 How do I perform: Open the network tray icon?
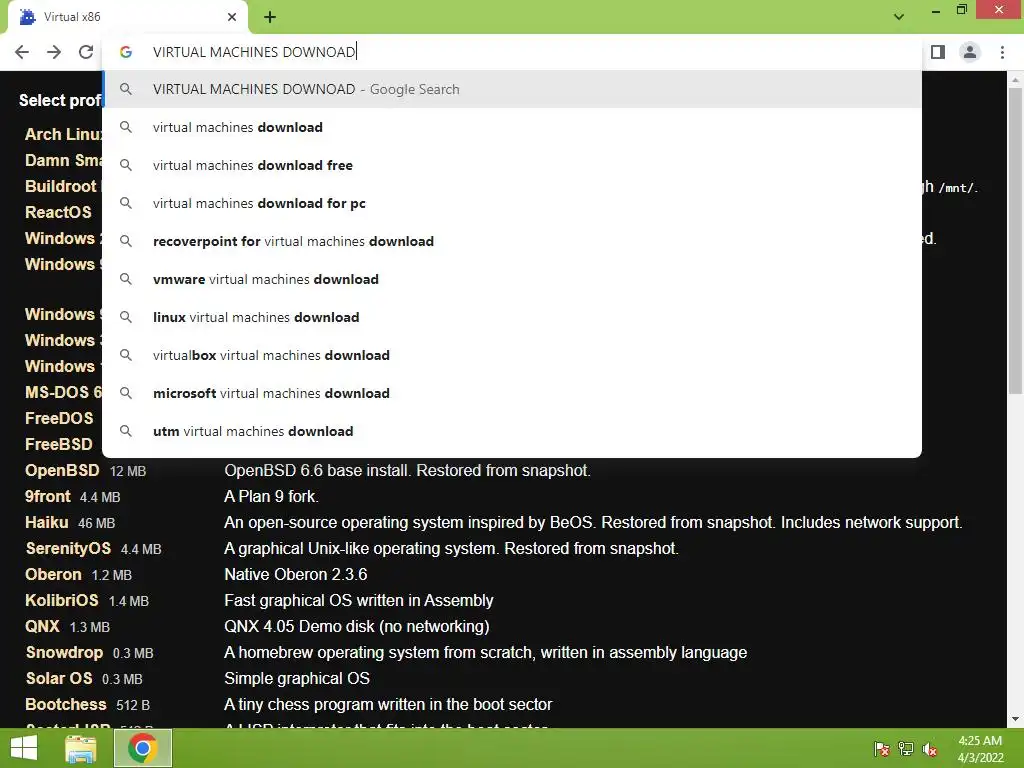906,748
